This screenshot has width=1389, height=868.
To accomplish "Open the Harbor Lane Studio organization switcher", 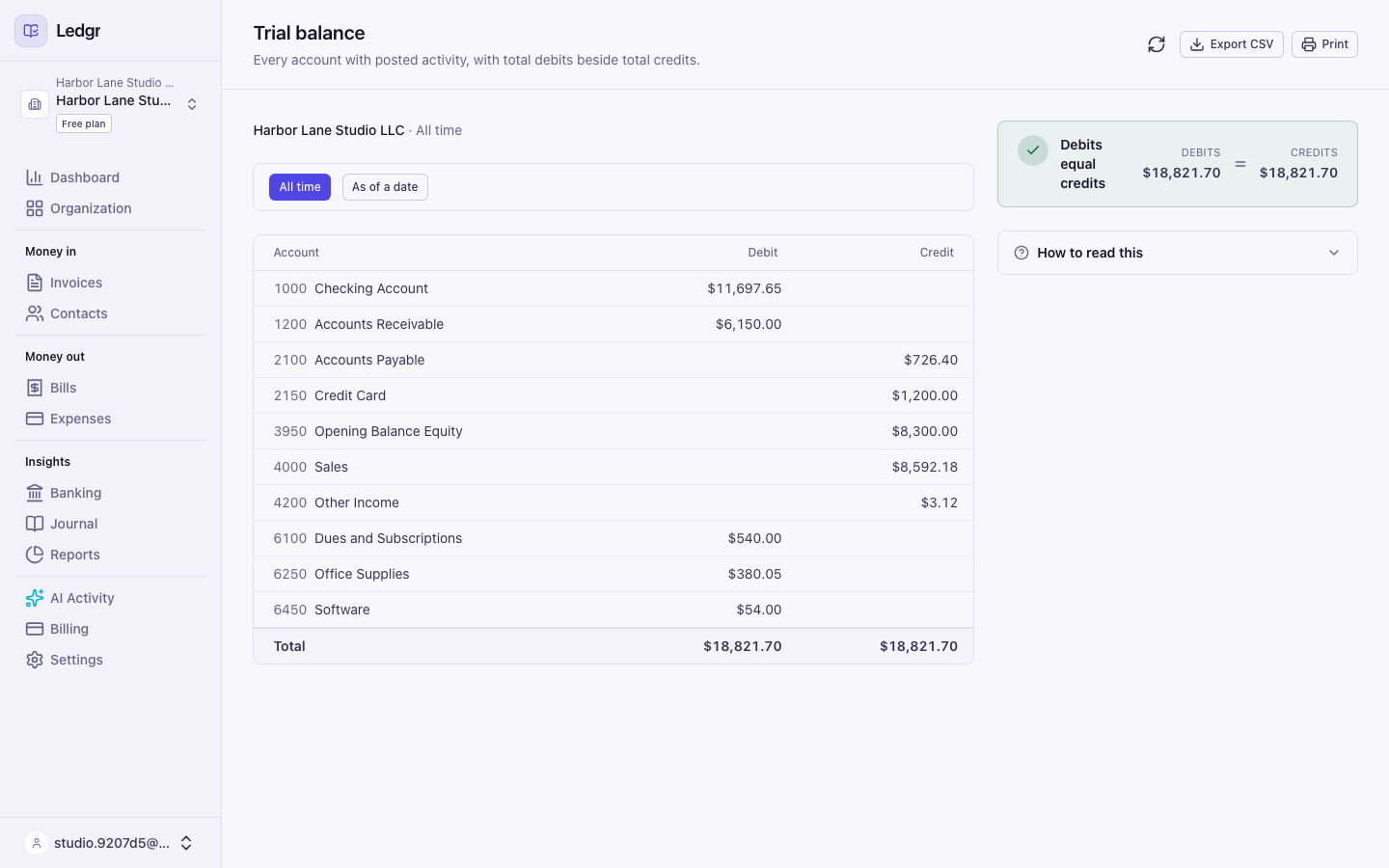I will (111, 104).
